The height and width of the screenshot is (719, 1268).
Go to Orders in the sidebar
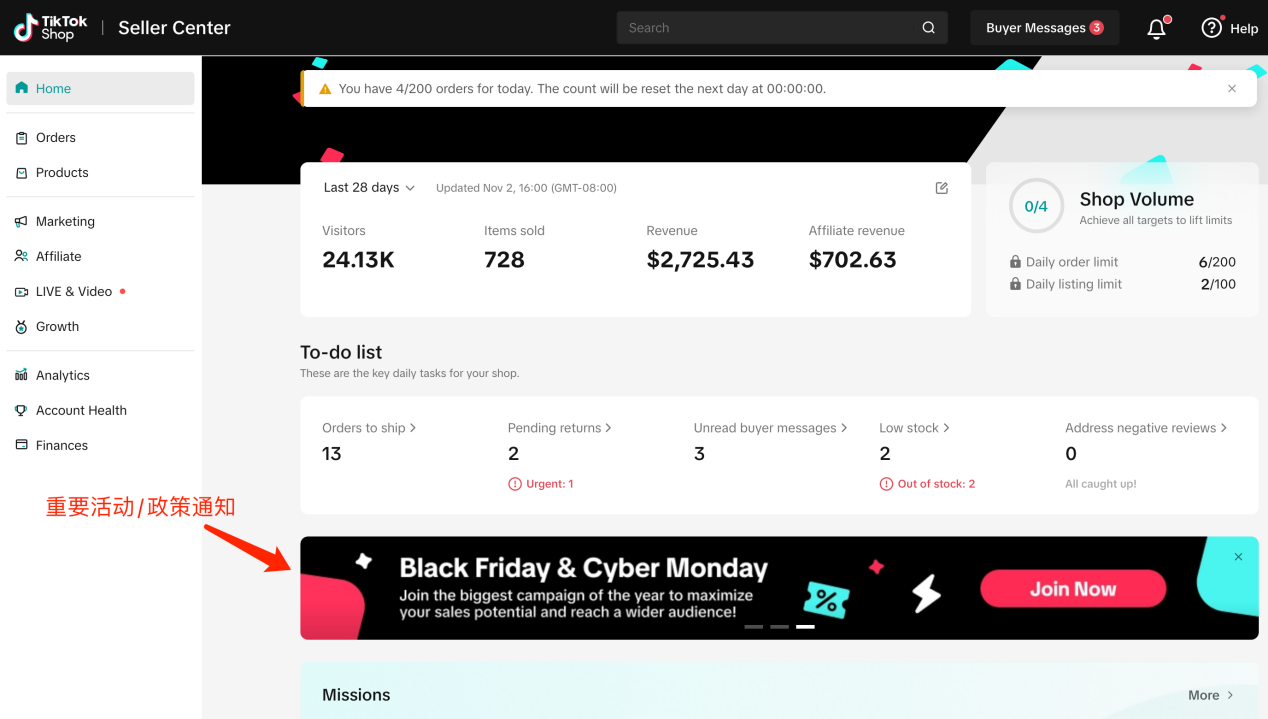[x=56, y=138]
